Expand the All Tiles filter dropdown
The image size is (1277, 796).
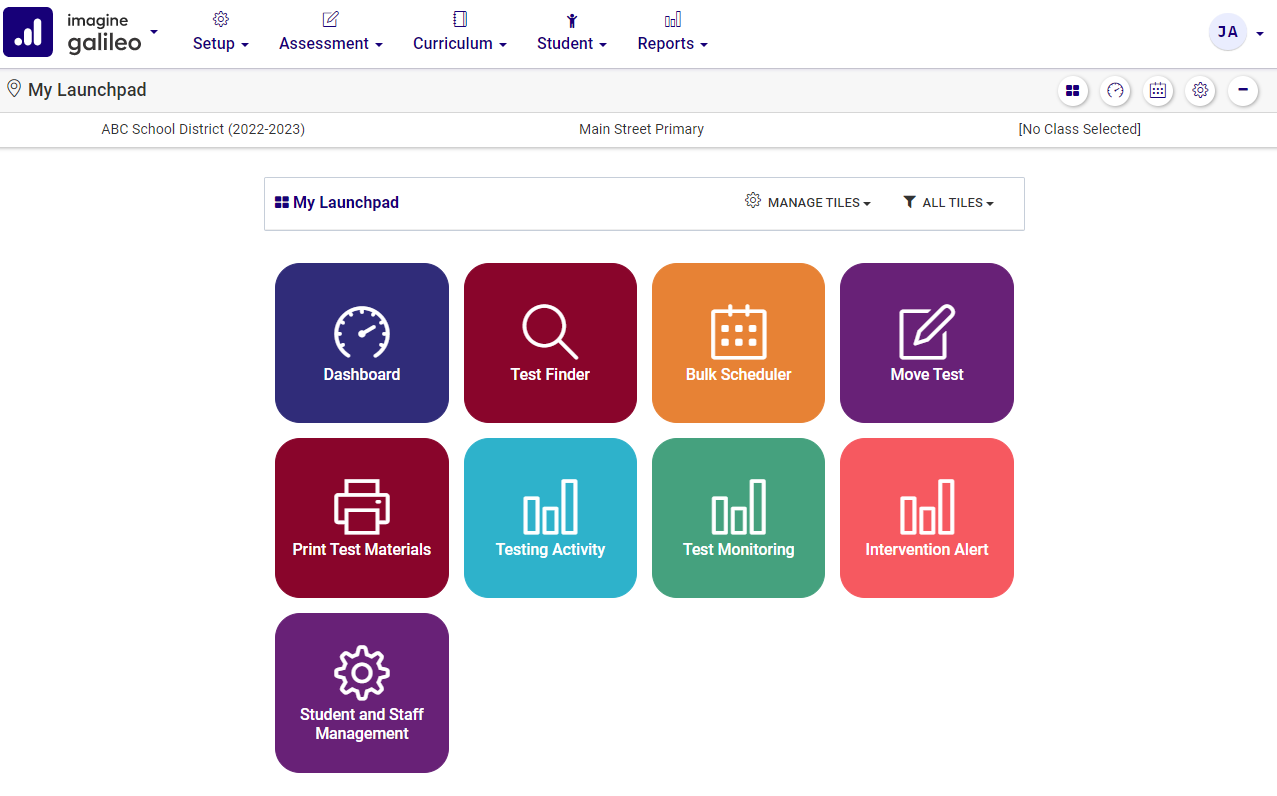(x=947, y=203)
